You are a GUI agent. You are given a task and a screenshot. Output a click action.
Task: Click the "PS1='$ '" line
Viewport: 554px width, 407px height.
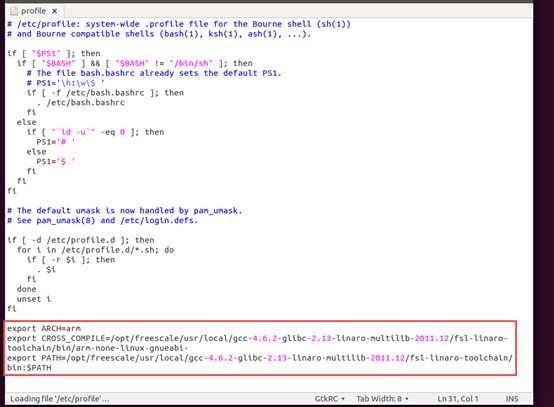[56, 161]
